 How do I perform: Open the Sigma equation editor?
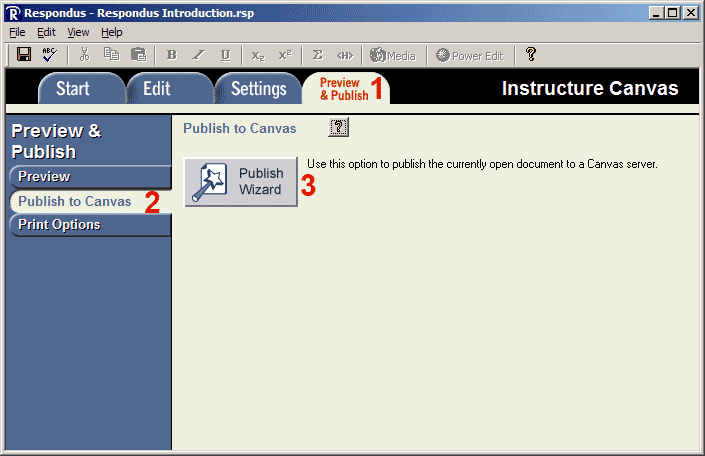318,55
